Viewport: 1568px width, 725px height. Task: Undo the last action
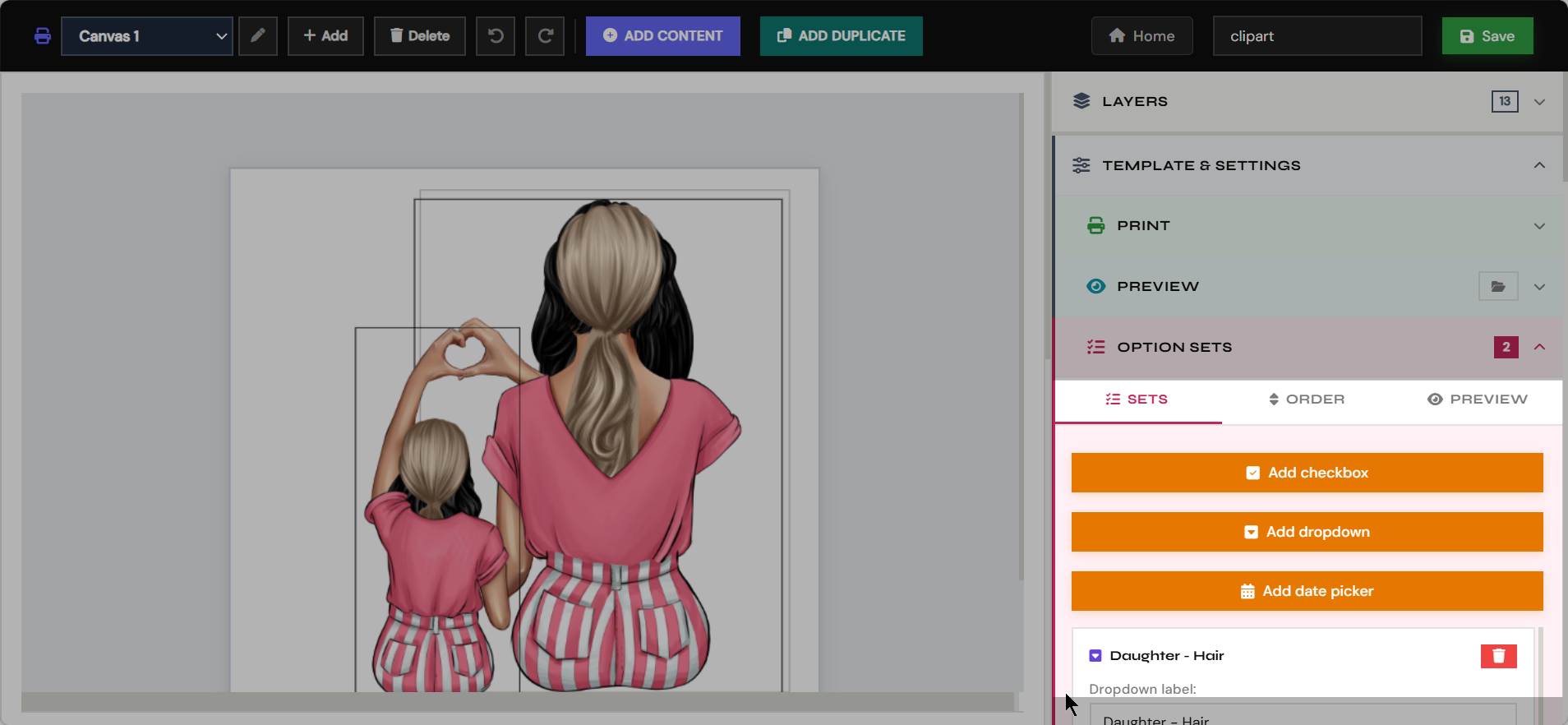point(496,36)
